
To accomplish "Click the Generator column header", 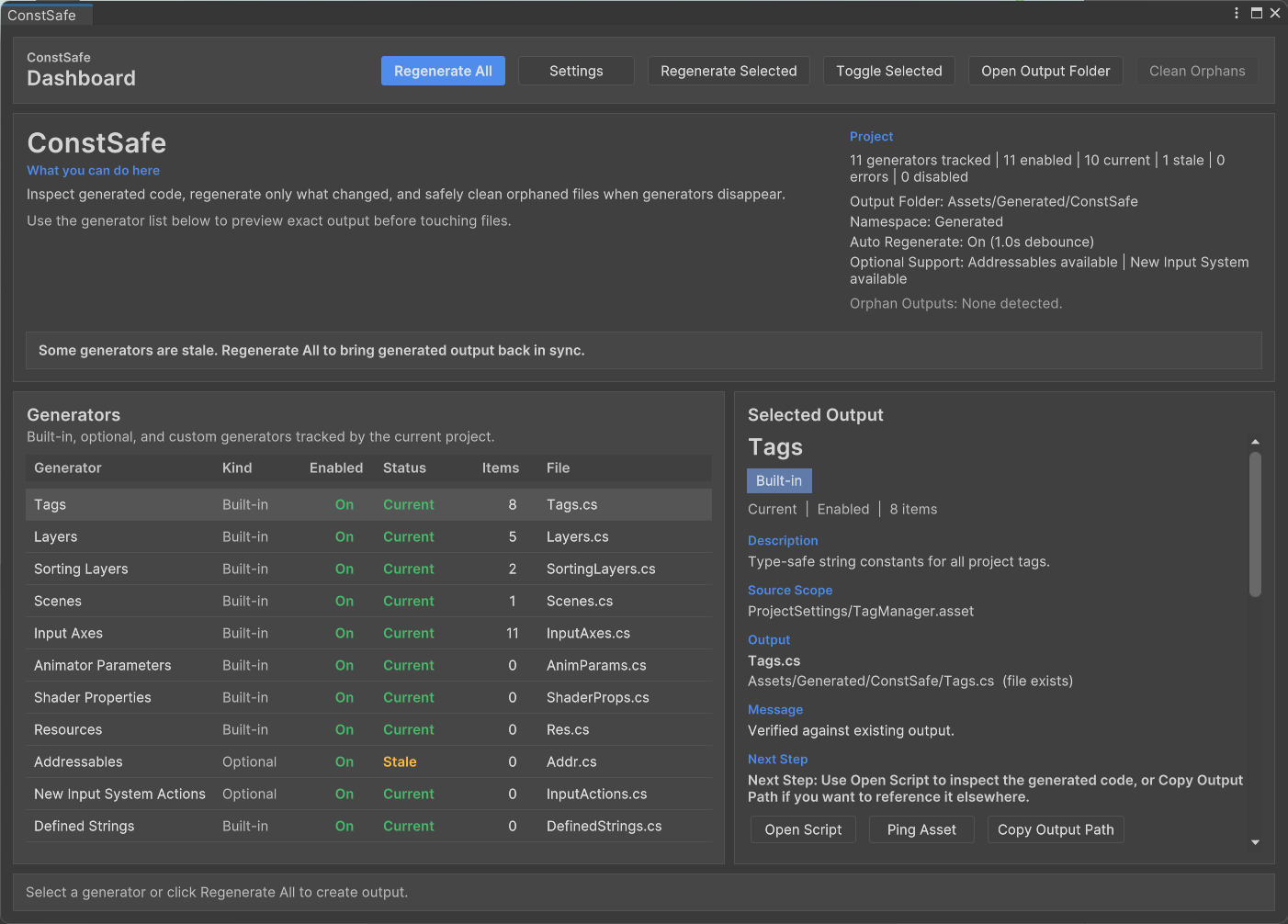I will 68,468.
